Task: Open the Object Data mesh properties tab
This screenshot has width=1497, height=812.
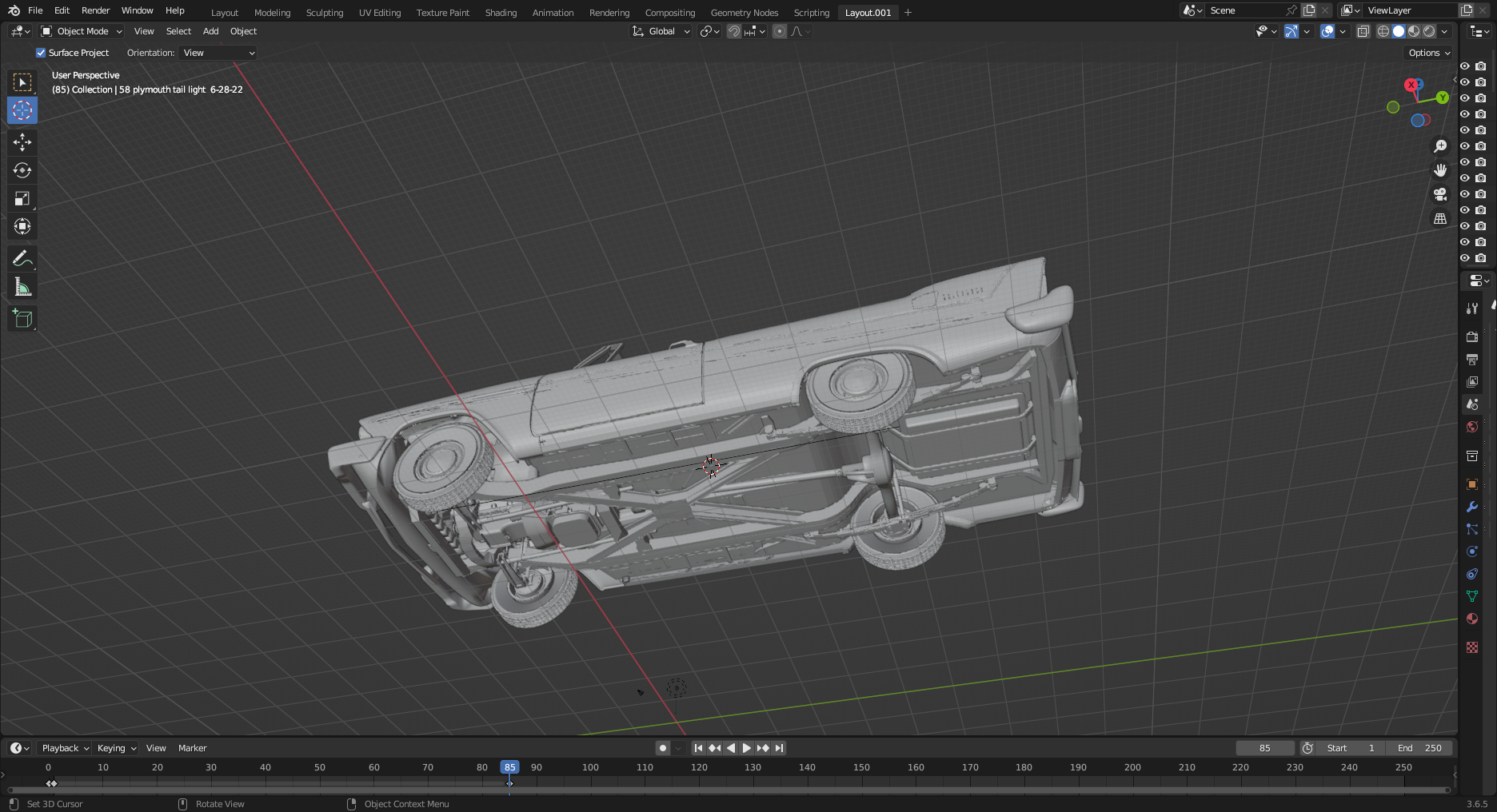Action: tap(1472, 596)
